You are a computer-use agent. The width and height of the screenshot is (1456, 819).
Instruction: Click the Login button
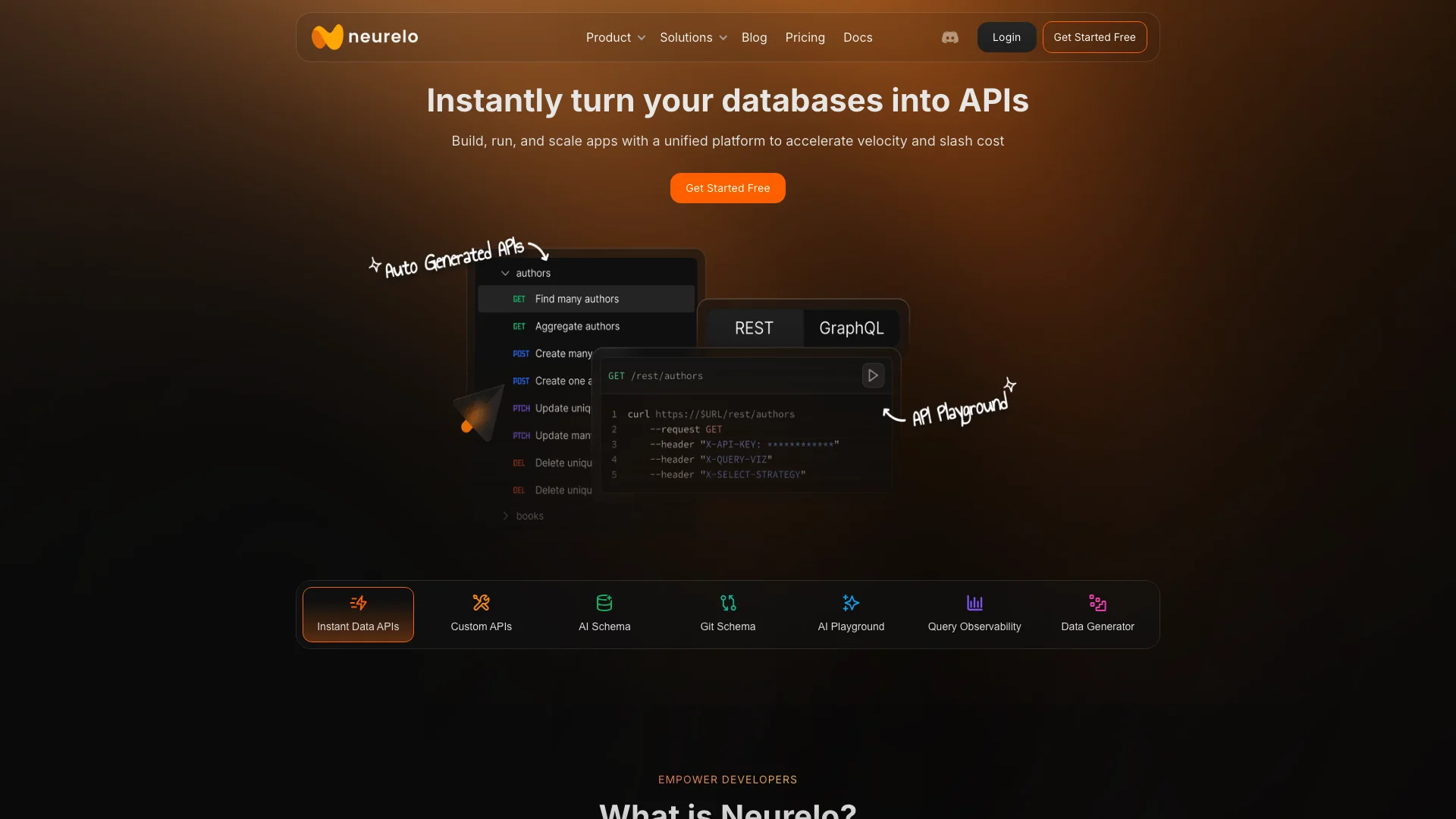click(1006, 37)
